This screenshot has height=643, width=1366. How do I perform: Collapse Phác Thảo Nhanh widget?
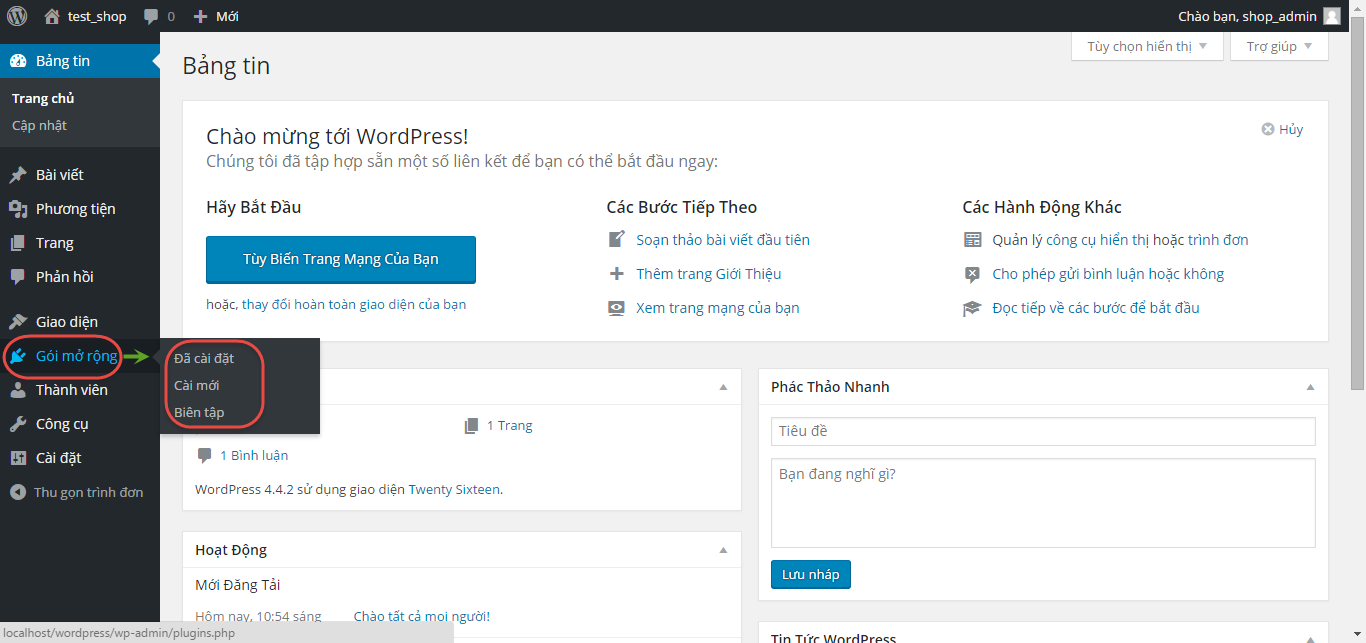tap(1310, 387)
